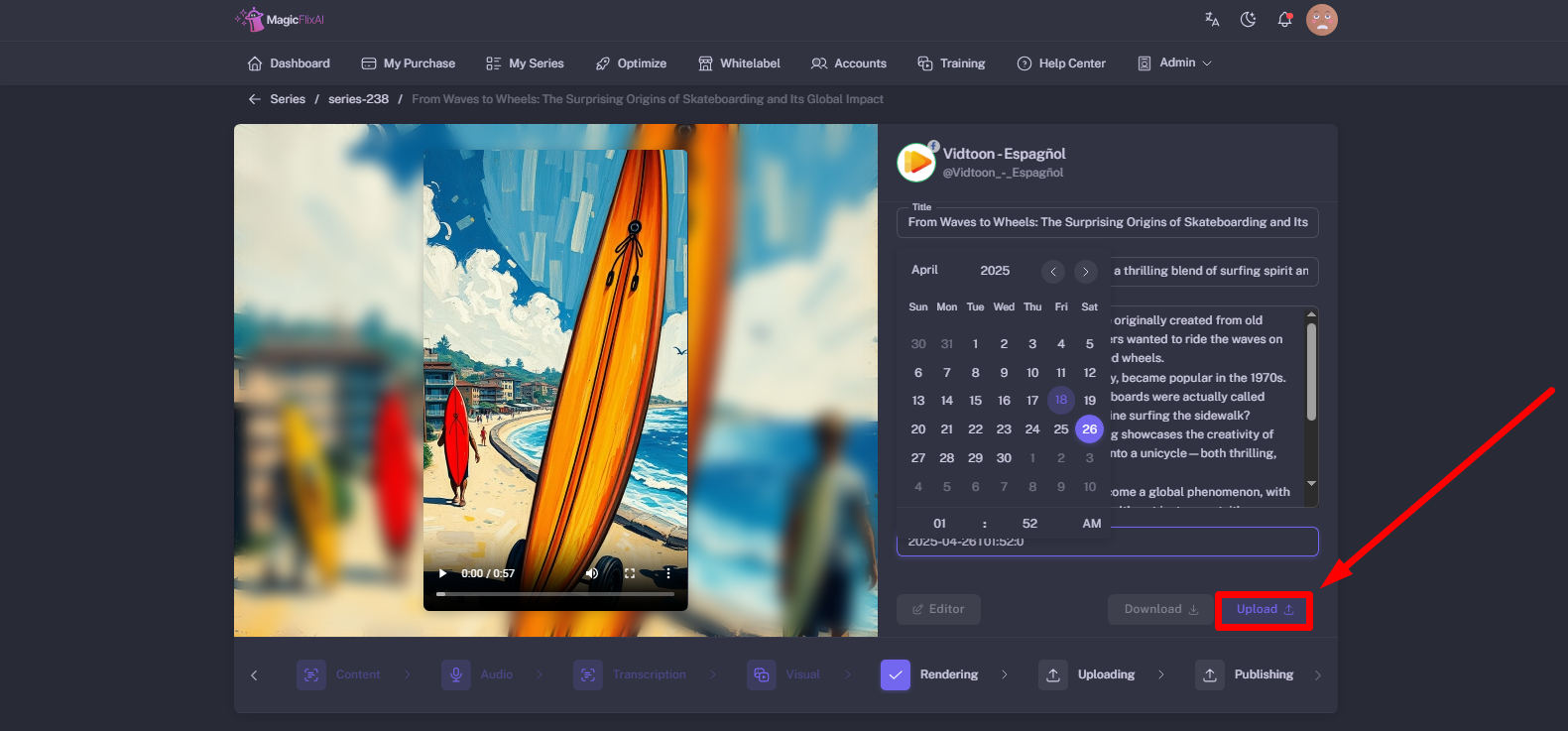Image resolution: width=1568 pixels, height=731 pixels.
Task: Toggle AM/PM in the time picker
Action: (x=1091, y=524)
